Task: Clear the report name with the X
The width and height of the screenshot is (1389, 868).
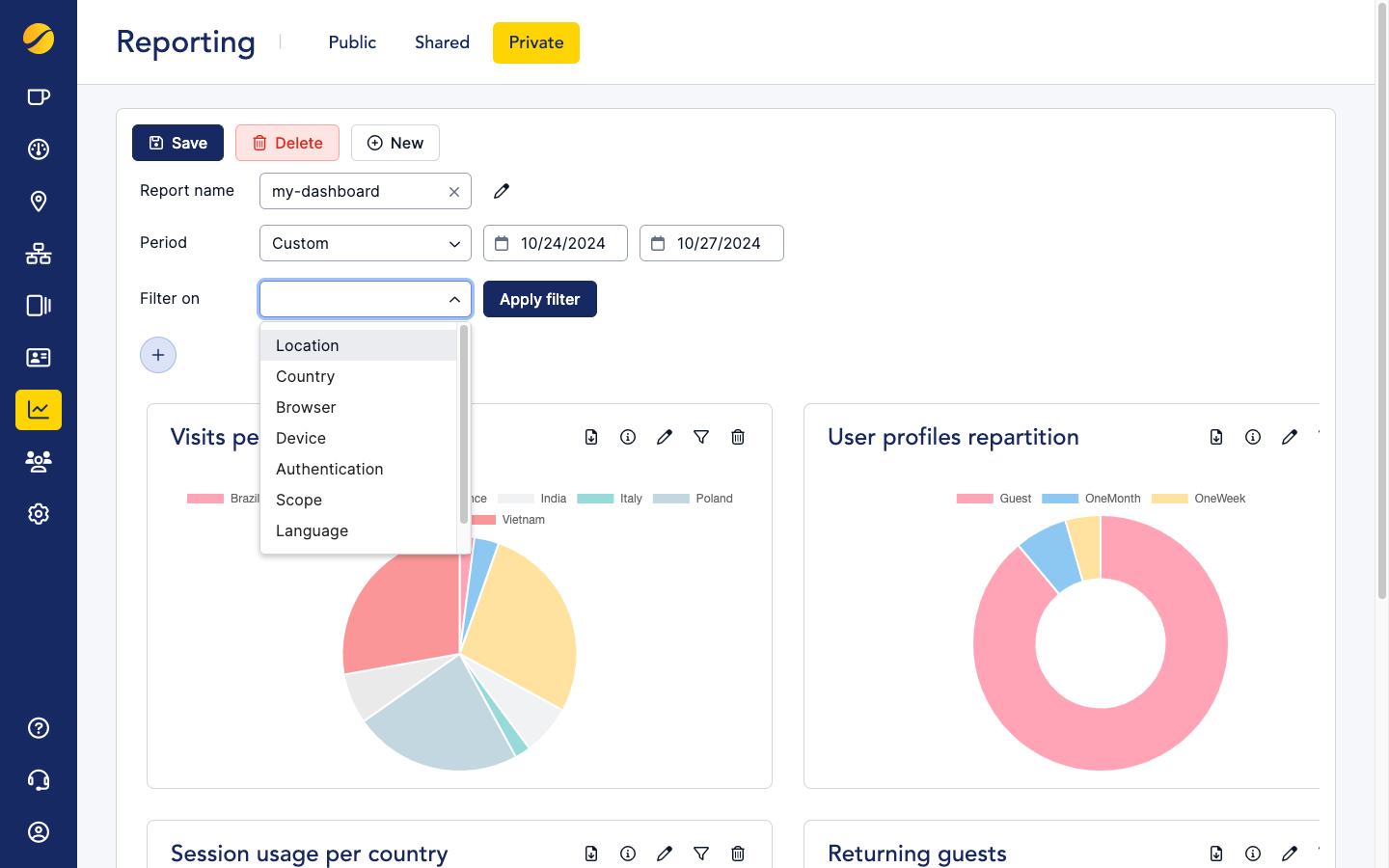Action: (x=453, y=191)
